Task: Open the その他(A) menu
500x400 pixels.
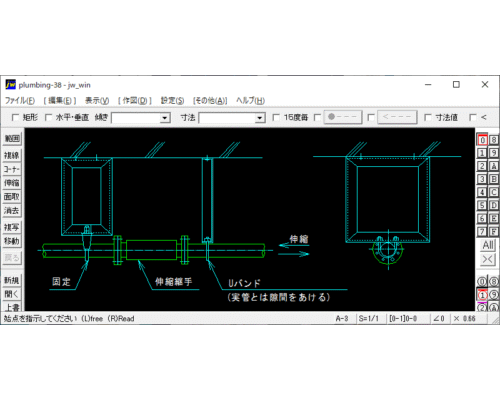Action: [x=210, y=100]
